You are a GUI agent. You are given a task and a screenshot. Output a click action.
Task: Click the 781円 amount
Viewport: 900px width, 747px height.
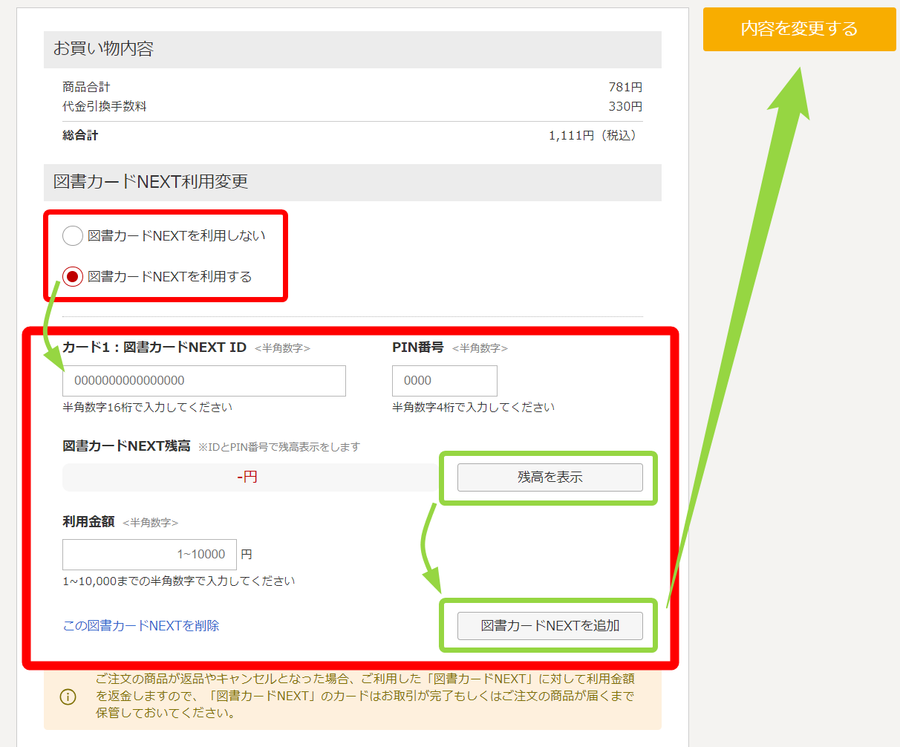point(626,87)
